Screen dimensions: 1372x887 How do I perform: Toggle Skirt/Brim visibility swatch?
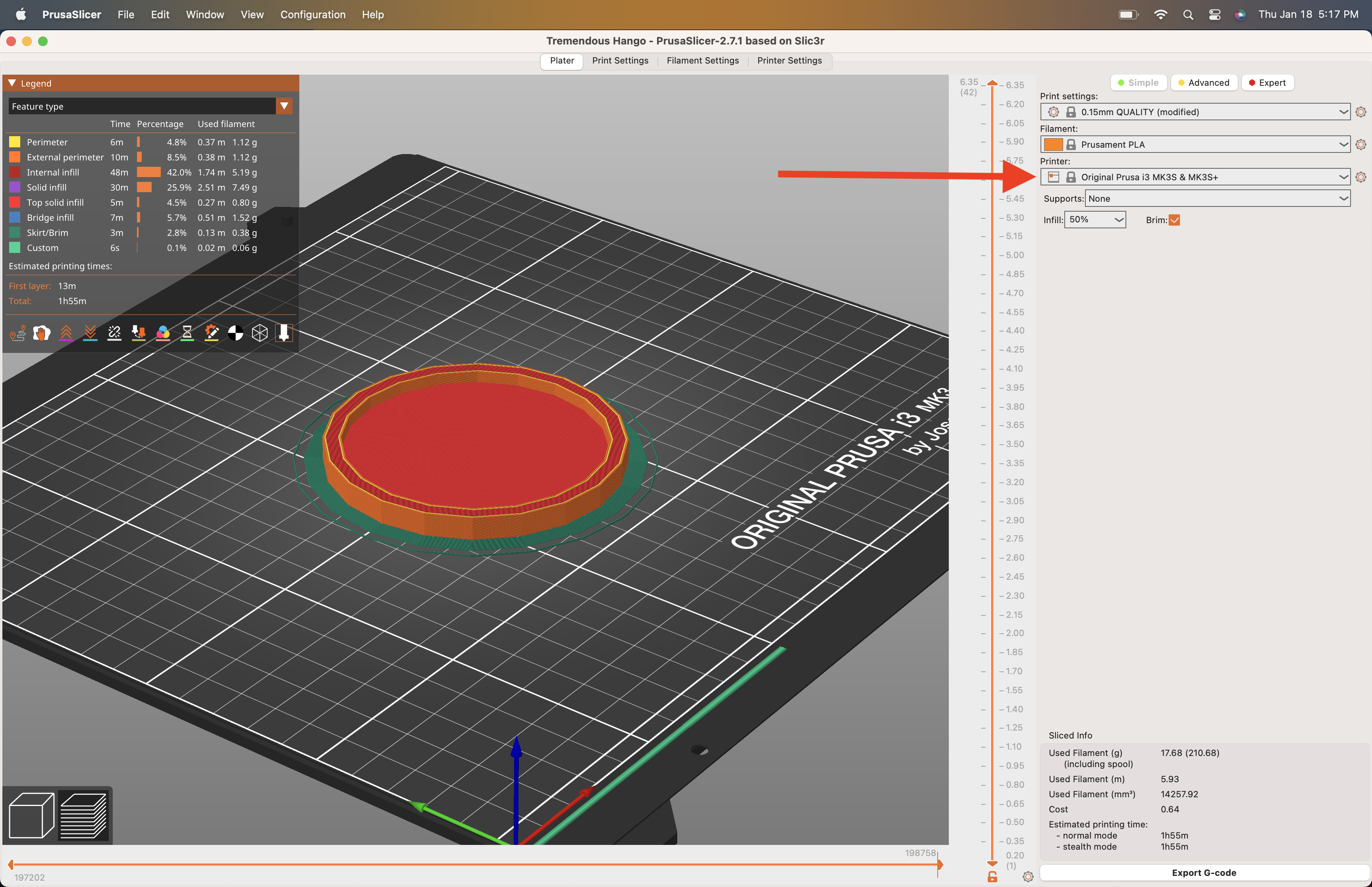click(x=15, y=232)
